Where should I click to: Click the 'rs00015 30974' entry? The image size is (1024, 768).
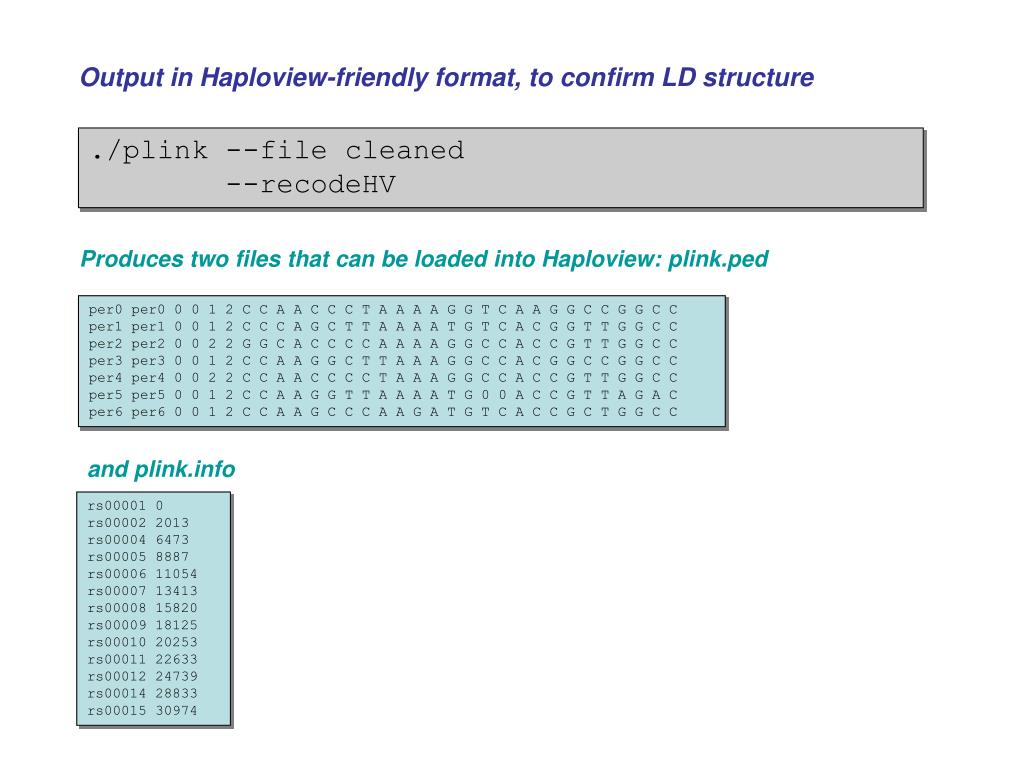[x=142, y=710]
